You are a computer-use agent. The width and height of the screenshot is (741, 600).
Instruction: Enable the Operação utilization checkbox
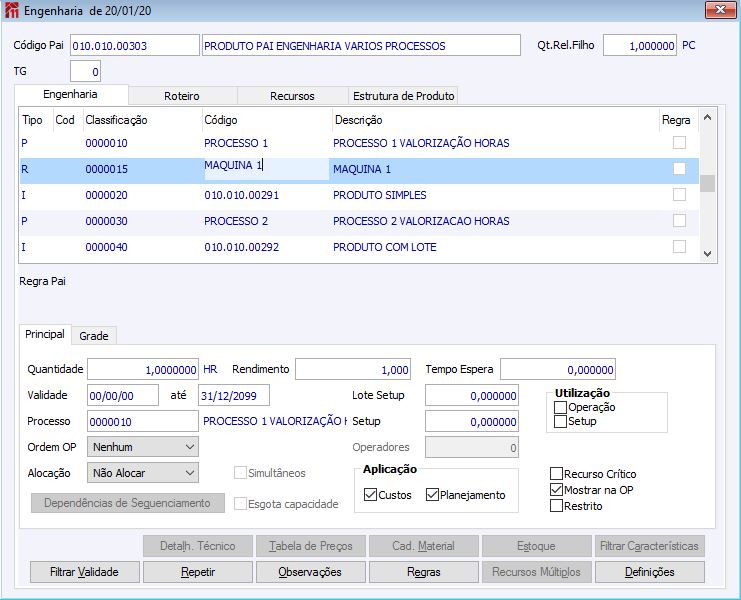point(560,407)
